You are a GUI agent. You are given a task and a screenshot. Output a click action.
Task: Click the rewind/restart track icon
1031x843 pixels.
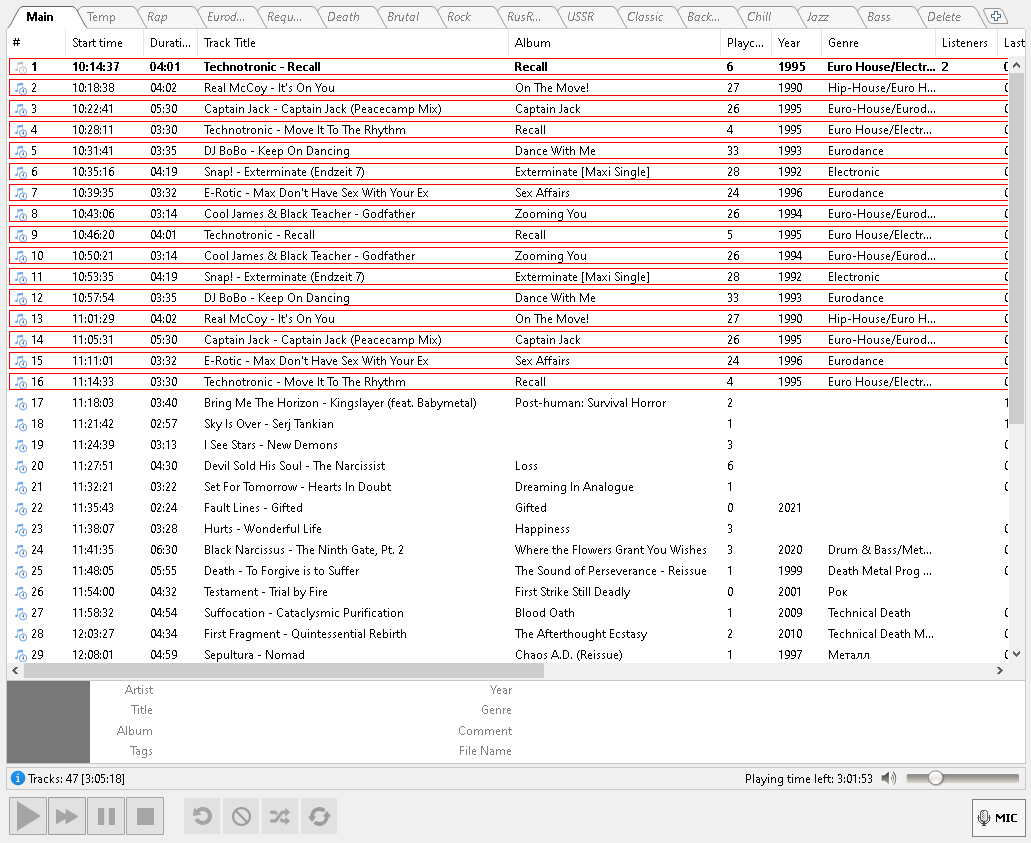coord(203,816)
